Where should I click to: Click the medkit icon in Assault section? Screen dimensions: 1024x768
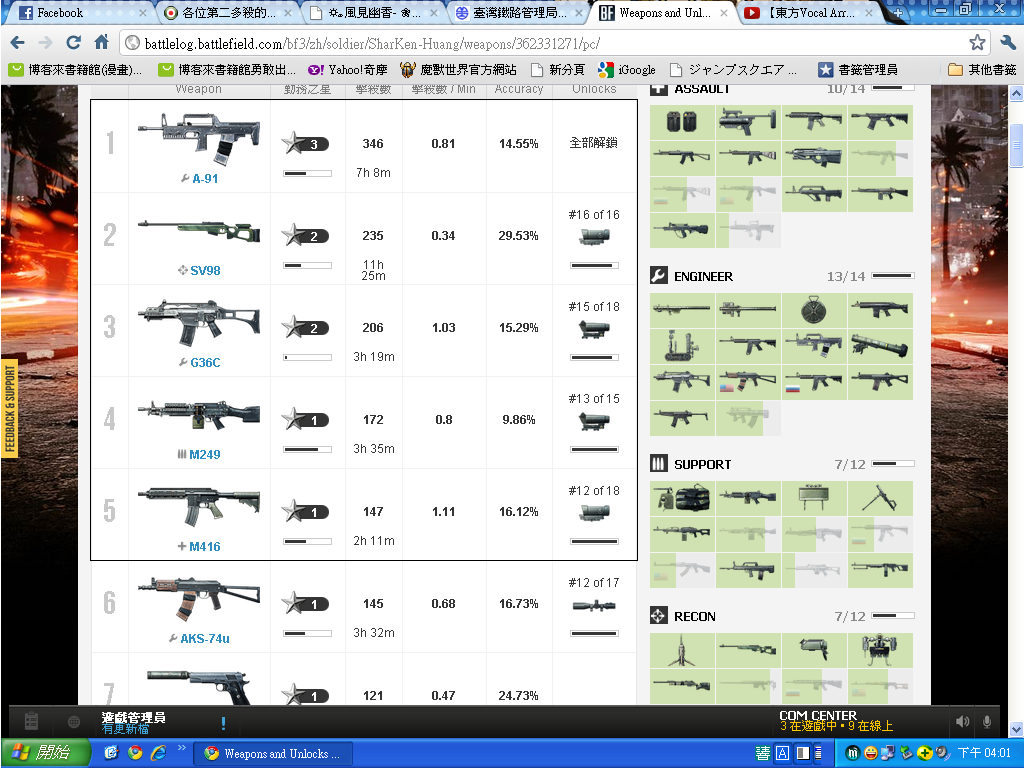(x=682, y=122)
